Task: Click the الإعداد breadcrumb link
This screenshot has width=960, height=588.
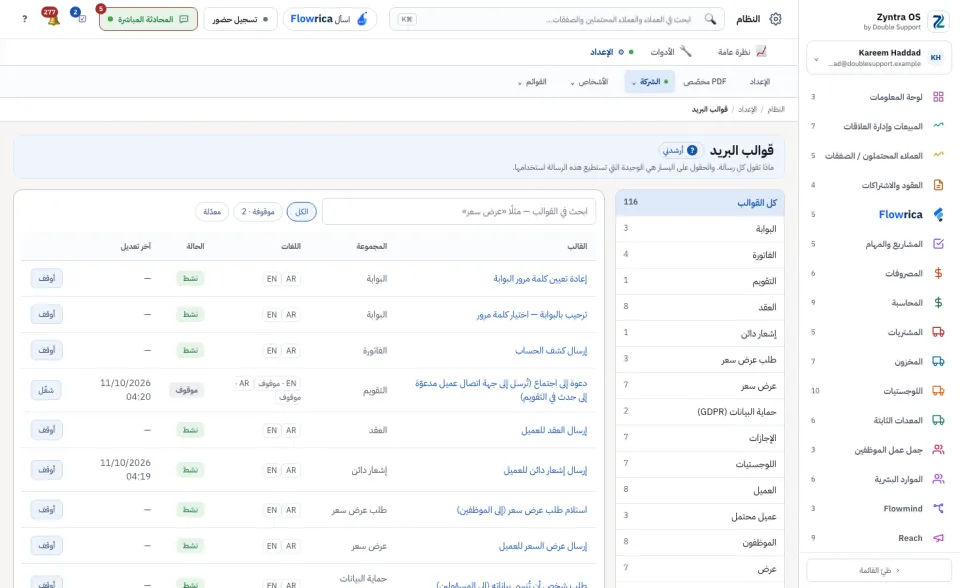Action: (748, 109)
